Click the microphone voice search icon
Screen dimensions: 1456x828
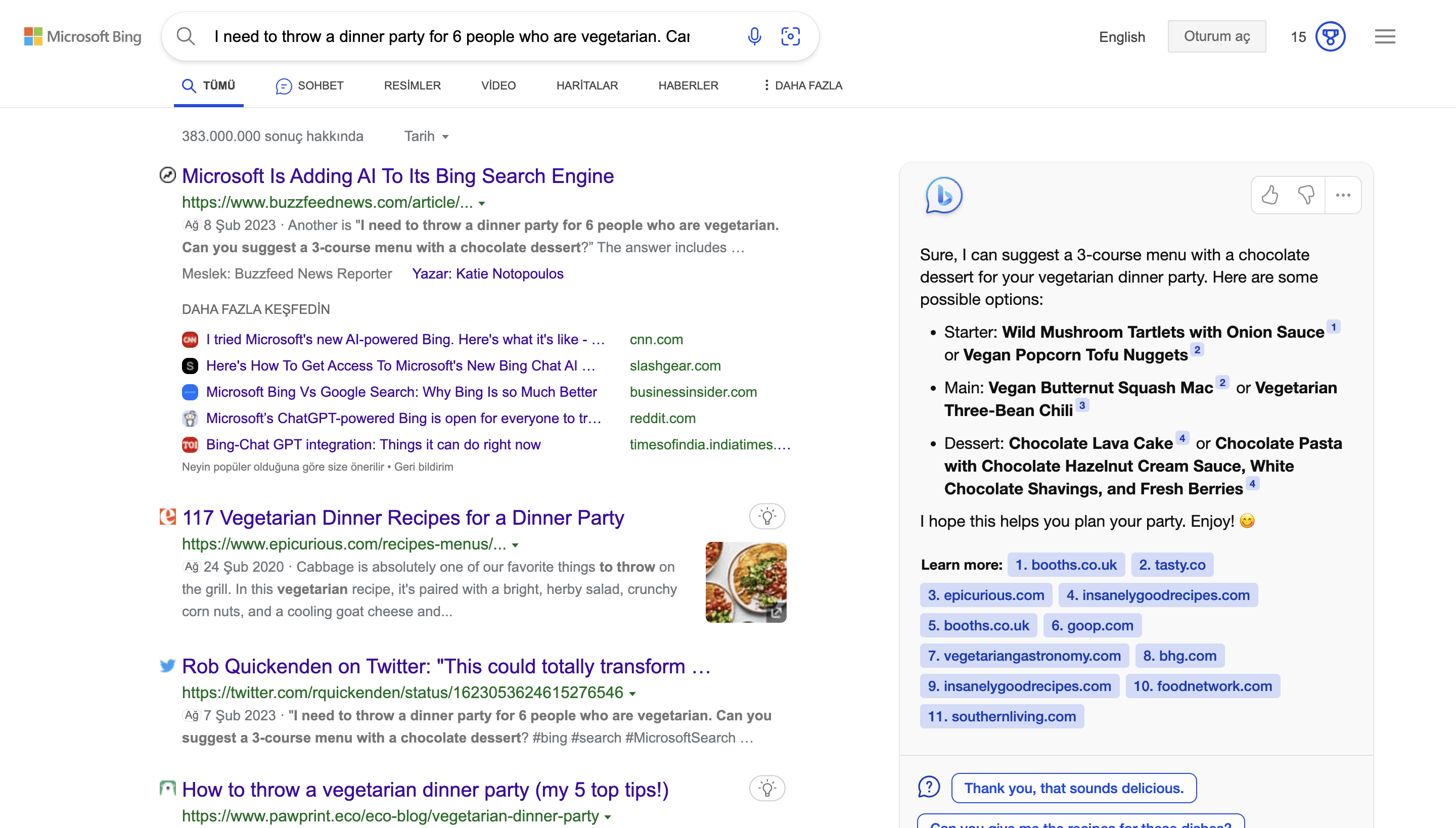754,36
